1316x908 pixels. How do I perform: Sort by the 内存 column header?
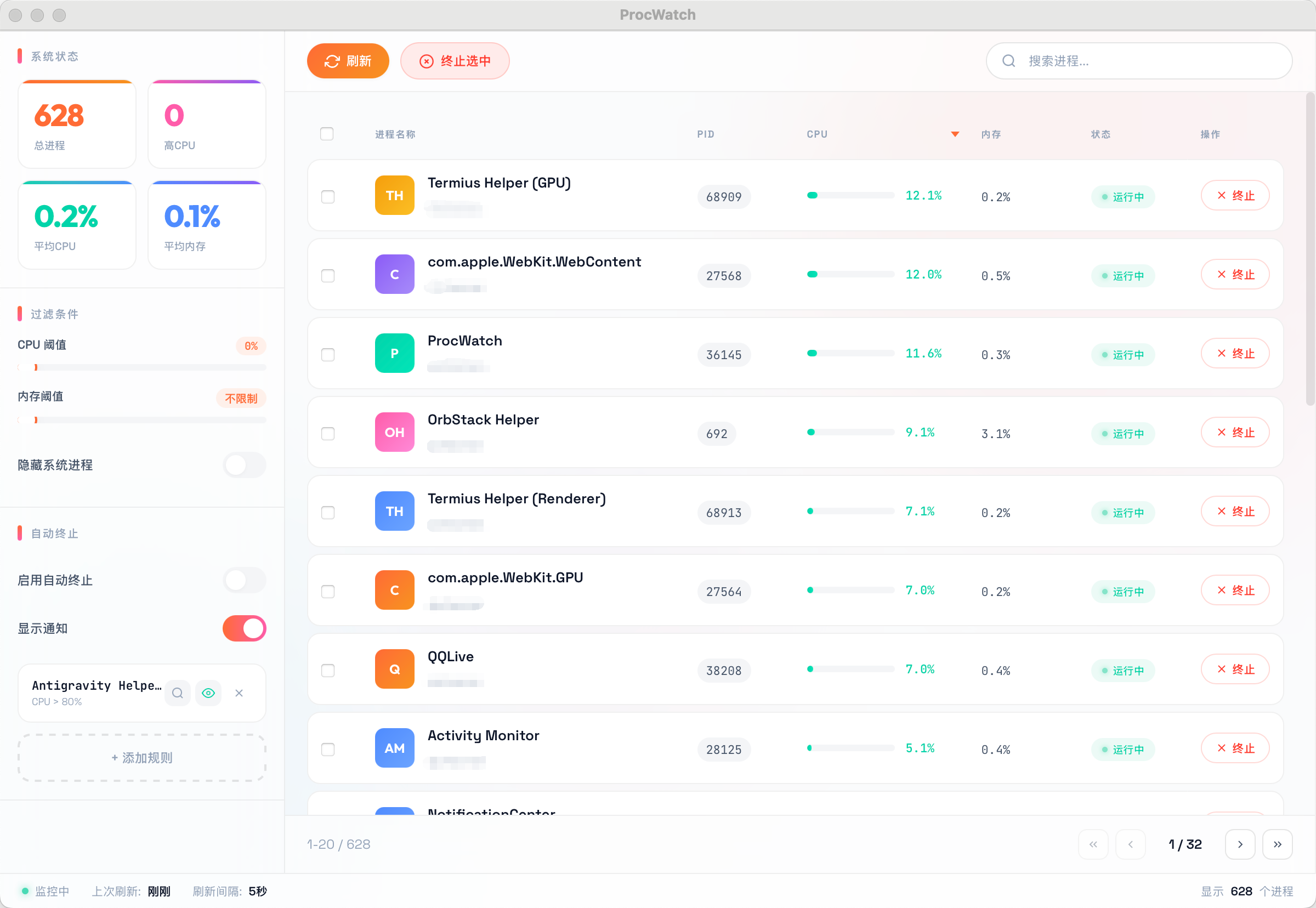click(990, 134)
